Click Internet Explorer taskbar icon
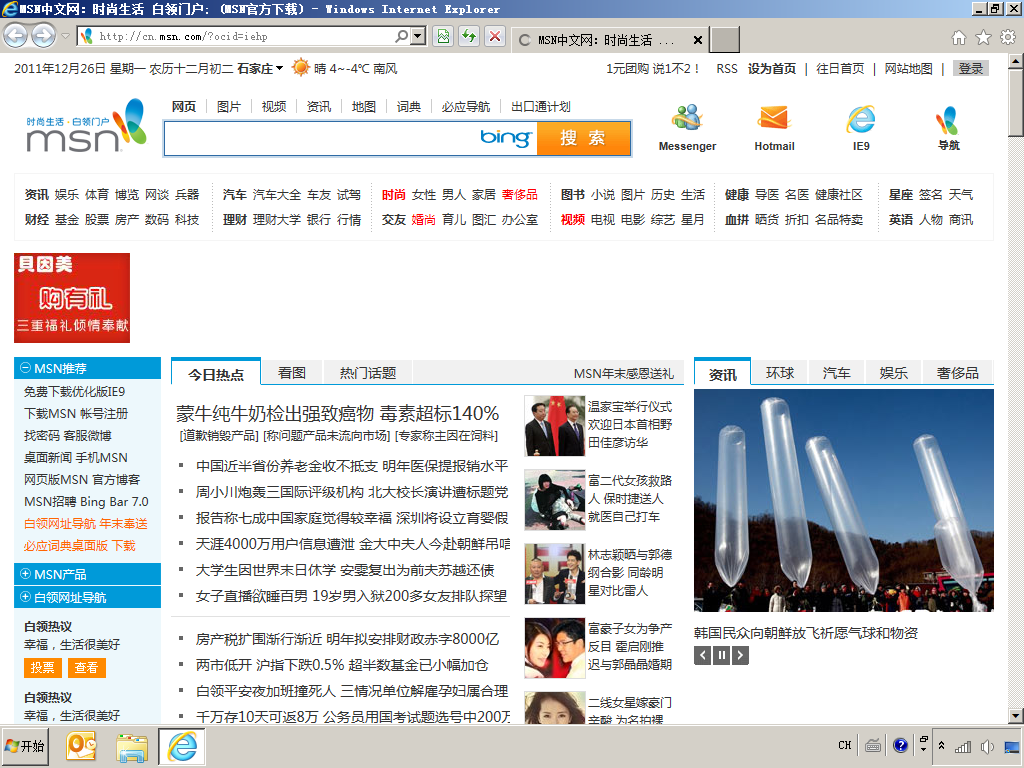The width and height of the screenshot is (1024, 768). pyautogui.click(x=182, y=746)
